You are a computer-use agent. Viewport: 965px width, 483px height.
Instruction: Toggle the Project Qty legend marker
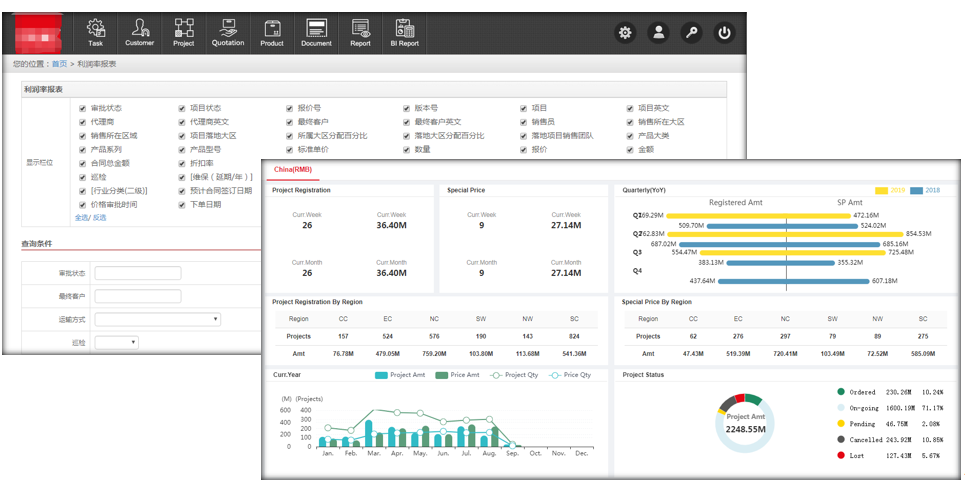(x=496, y=375)
